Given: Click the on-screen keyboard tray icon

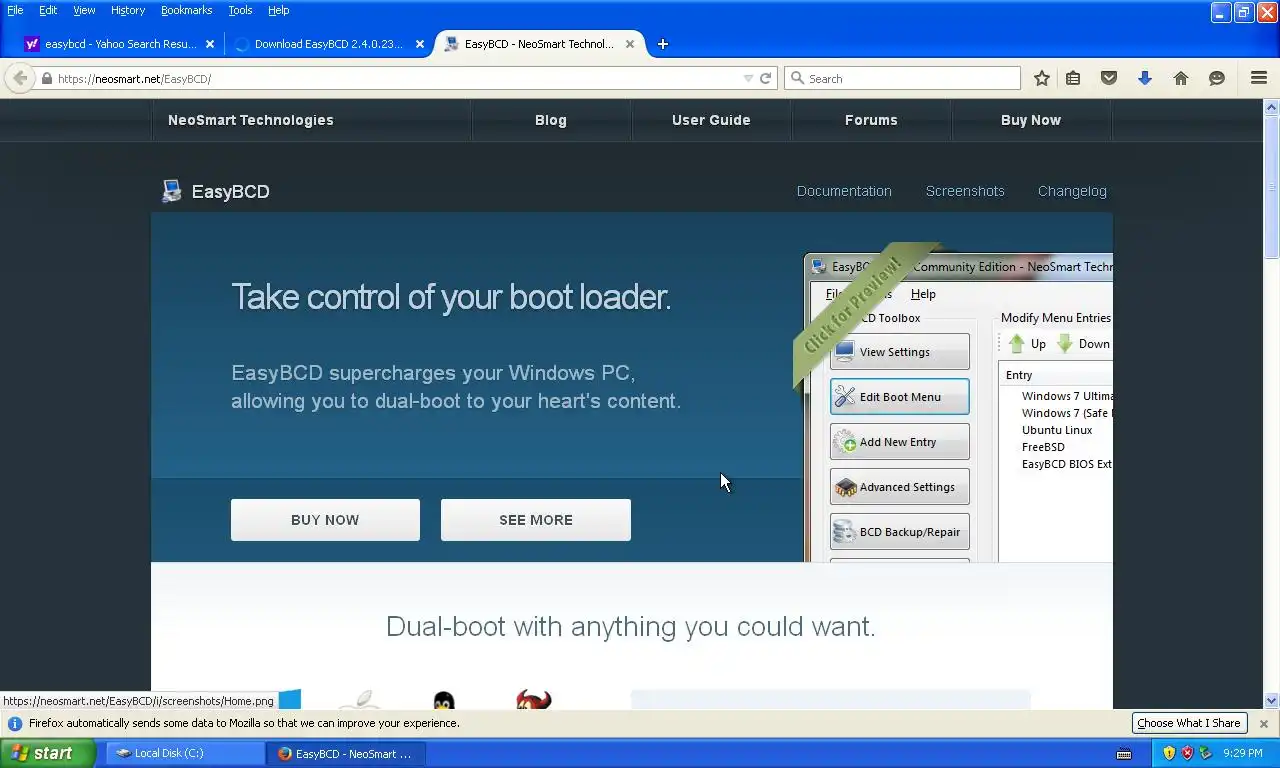Looking at the screenshot, I should click(x=1124, y=753).
